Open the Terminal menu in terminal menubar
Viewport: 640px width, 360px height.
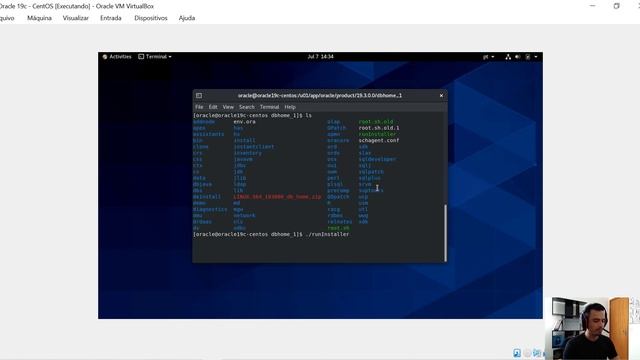click(269, 107)
